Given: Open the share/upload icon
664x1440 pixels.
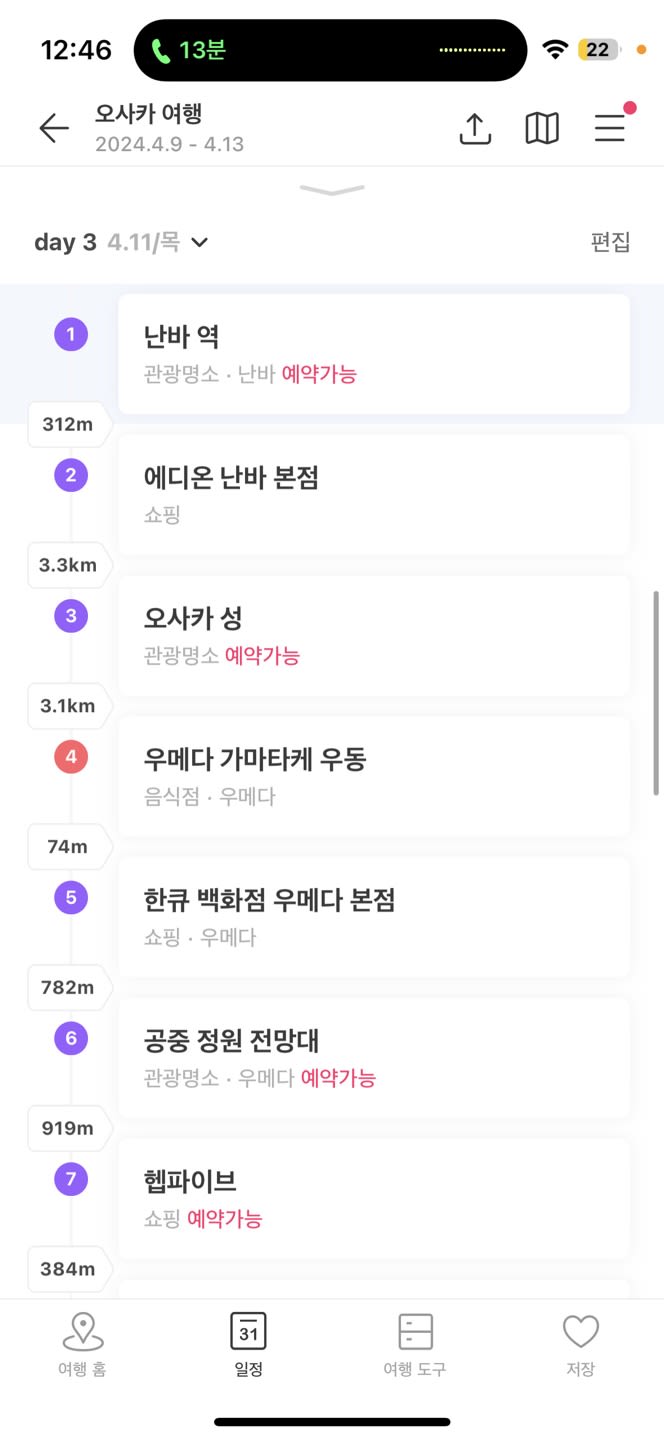Looking at the screenshot, I should pos(475,128).
